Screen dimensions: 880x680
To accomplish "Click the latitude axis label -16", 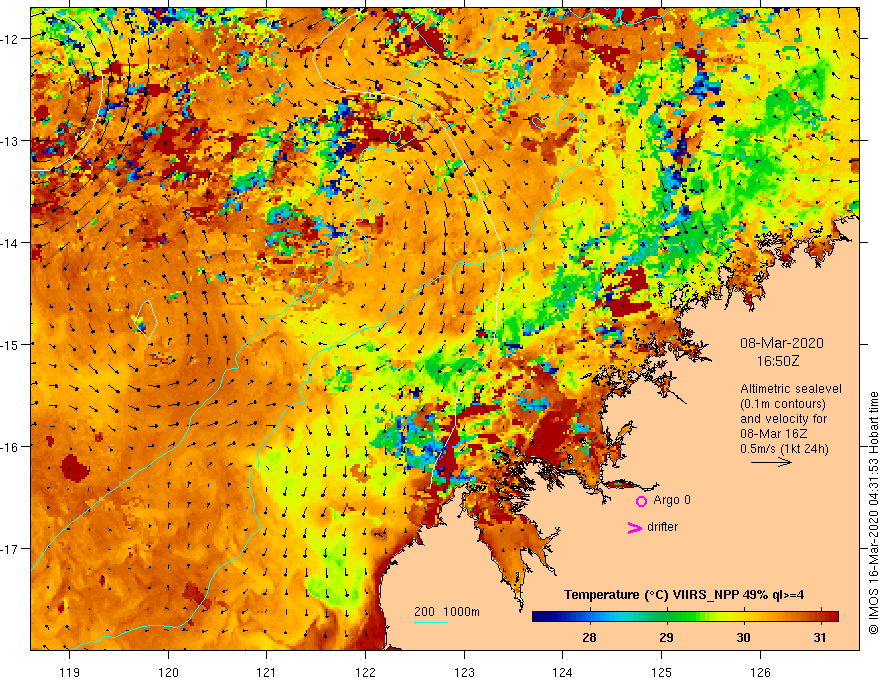I will [11, 447].
